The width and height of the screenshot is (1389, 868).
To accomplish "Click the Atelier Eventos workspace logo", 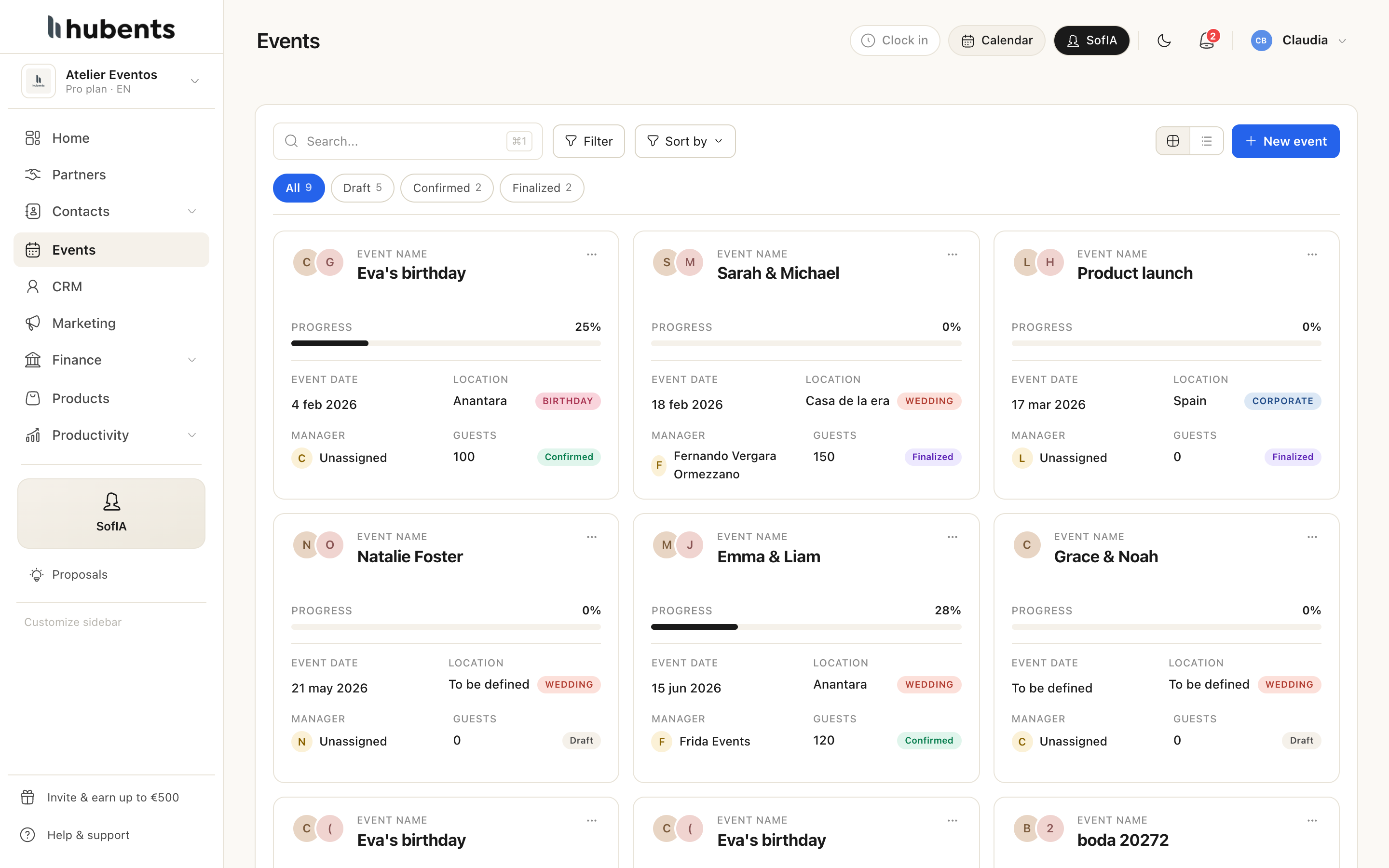I will pyautogui.click(x=39, y=81).
